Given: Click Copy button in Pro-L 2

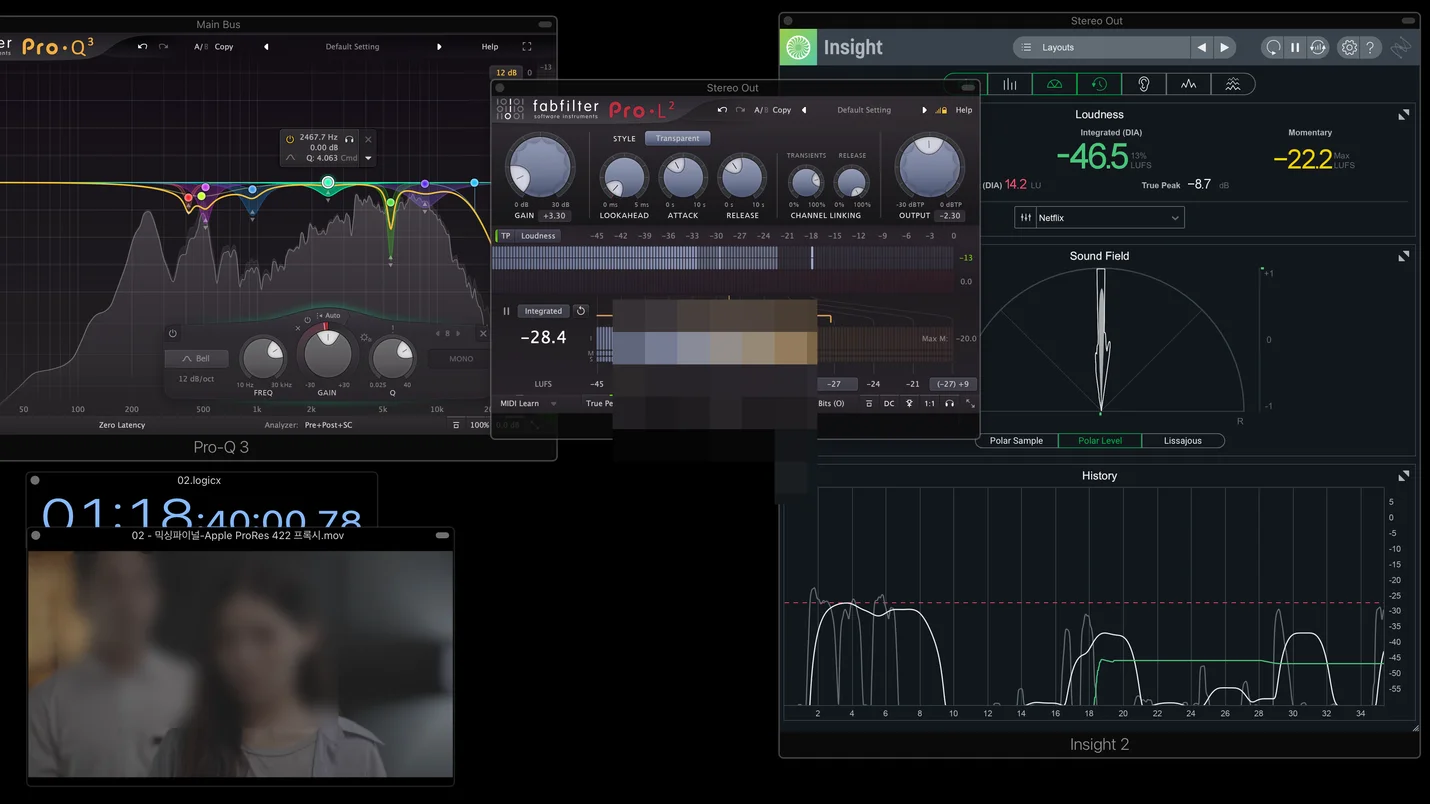Looking at the screenshot, I should click(x=782, y=110).
